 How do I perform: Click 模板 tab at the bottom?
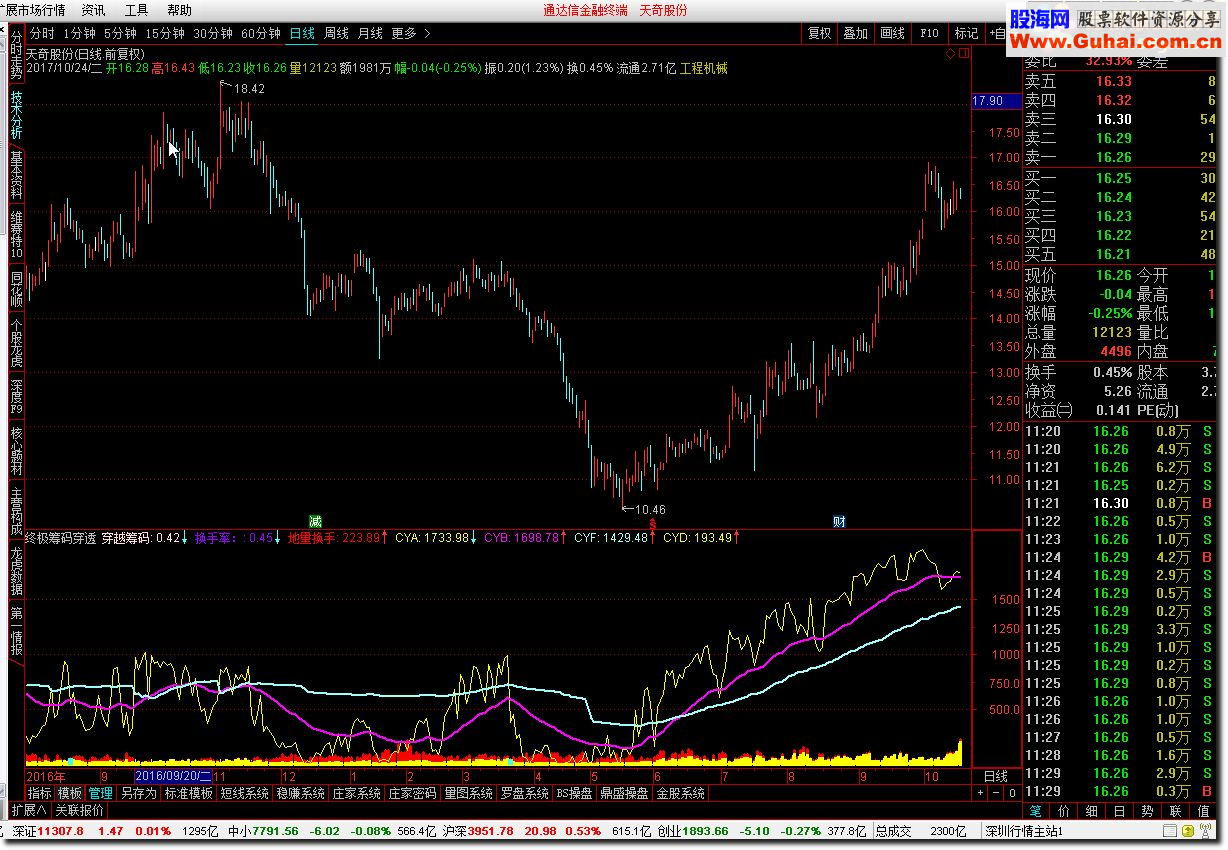click(70, 793)
